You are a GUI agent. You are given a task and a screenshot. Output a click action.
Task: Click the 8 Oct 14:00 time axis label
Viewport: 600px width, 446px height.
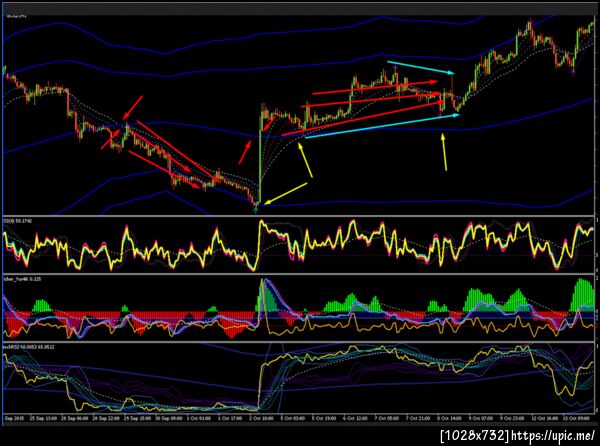[x=450, y=418]
